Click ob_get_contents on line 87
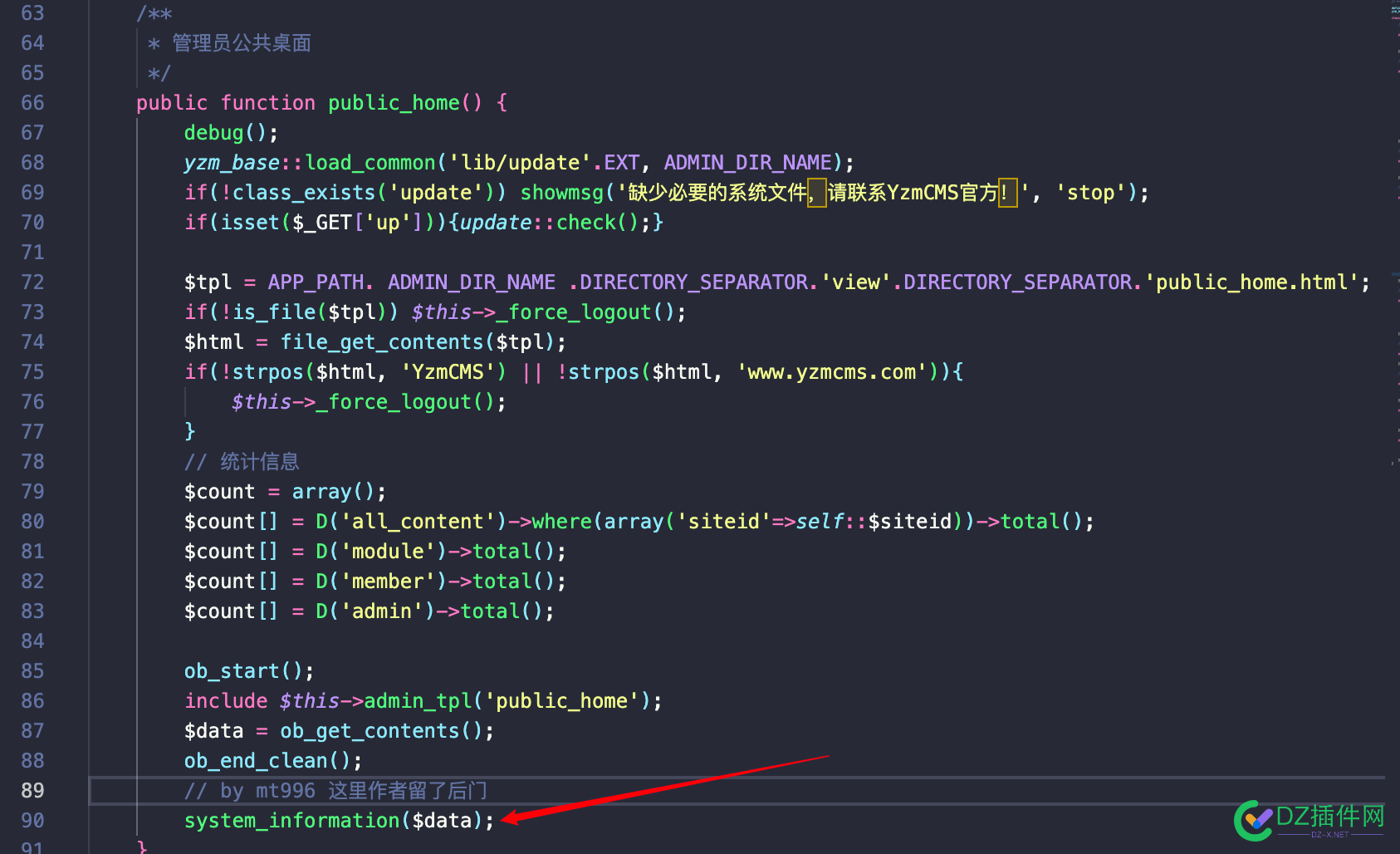Image resolution: width=1400 pixels, height=854 pixels. click(x=370, y=731)
